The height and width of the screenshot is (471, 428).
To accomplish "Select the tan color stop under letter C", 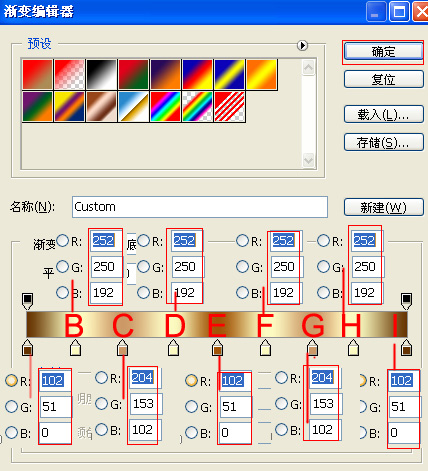I will 123,348.
